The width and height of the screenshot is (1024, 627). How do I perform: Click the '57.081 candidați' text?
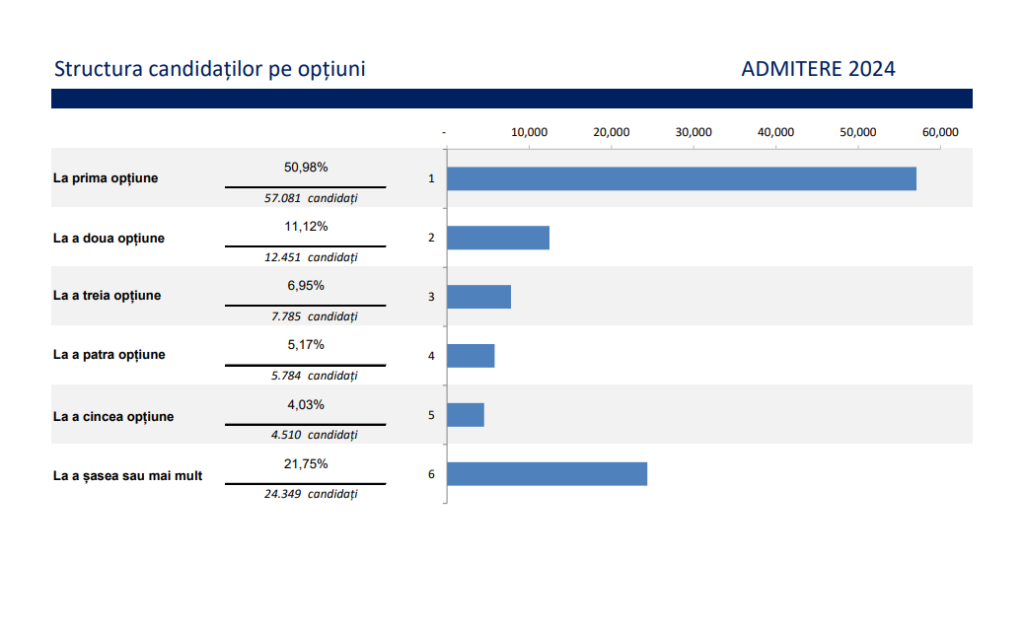310,198
